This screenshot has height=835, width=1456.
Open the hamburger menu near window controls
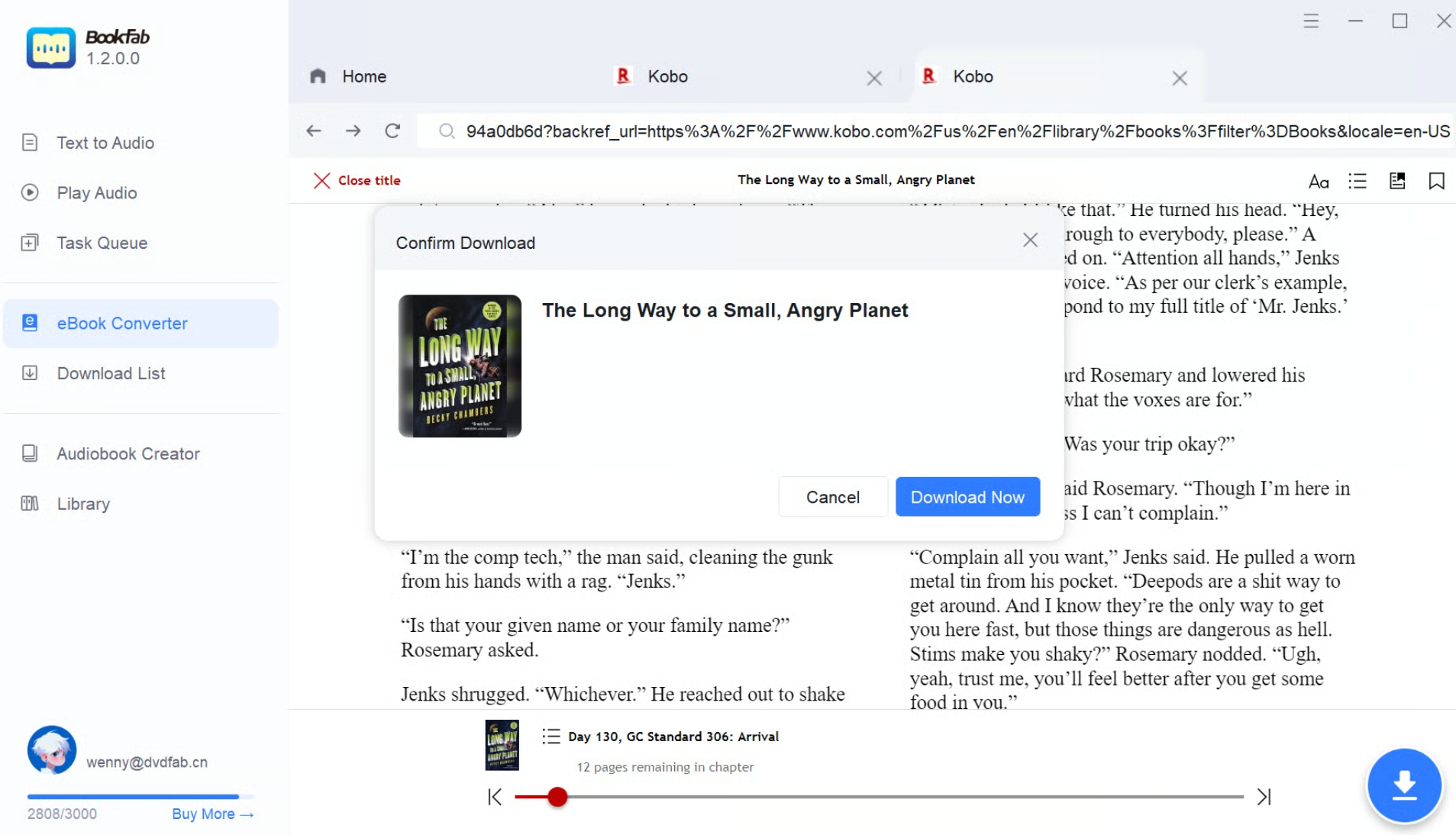[x=1310, y=21]
